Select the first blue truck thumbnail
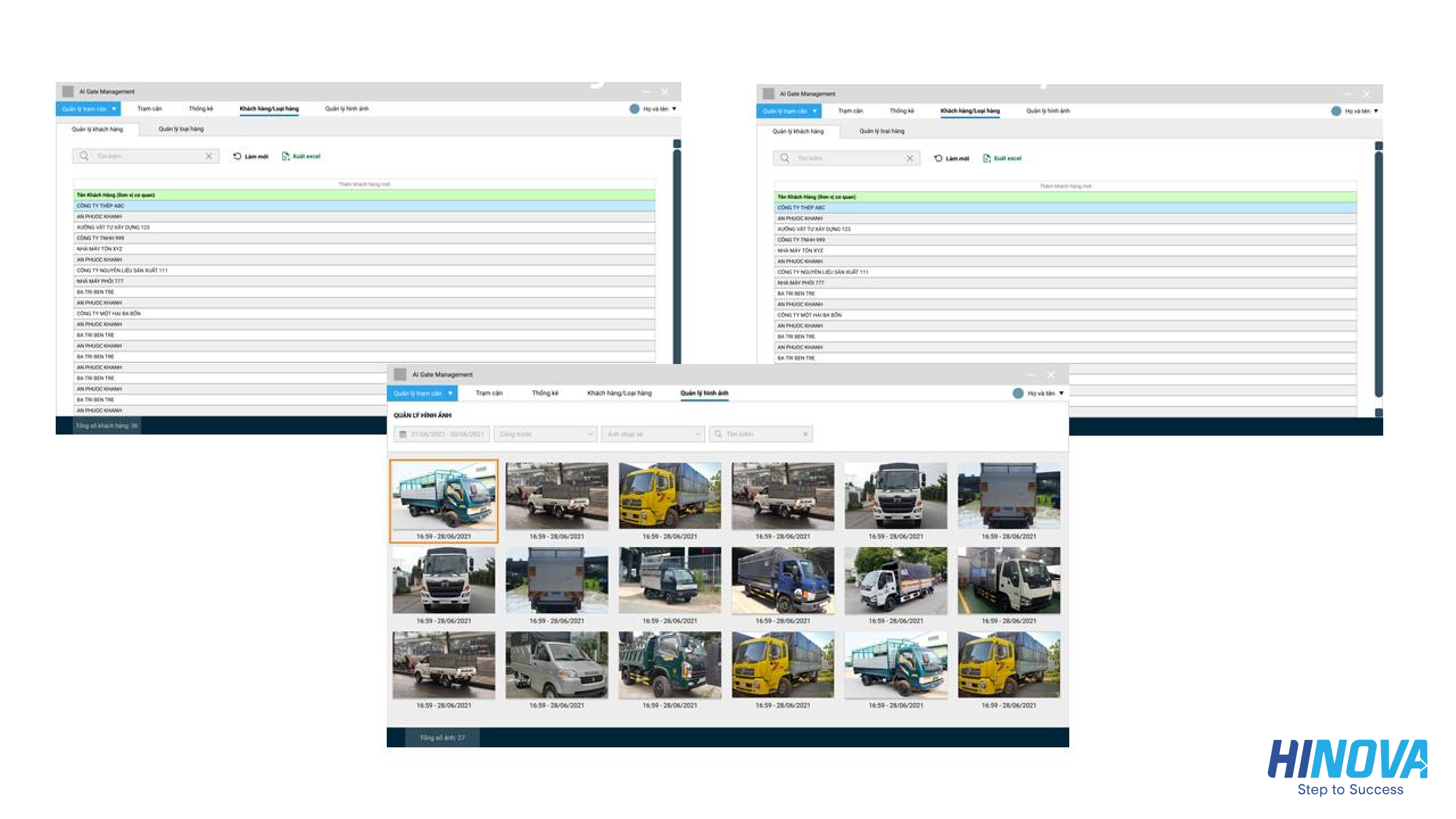 pos(444,496)
